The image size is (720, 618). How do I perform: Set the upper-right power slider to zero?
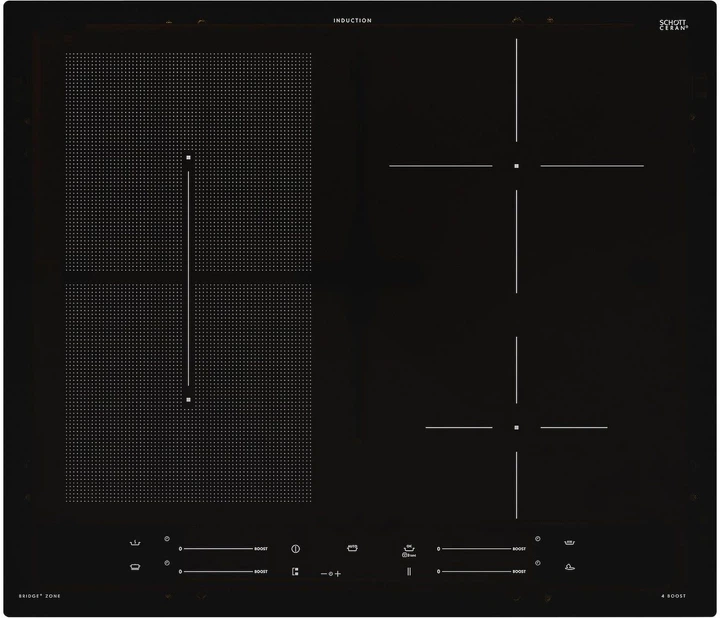(439, 549)
